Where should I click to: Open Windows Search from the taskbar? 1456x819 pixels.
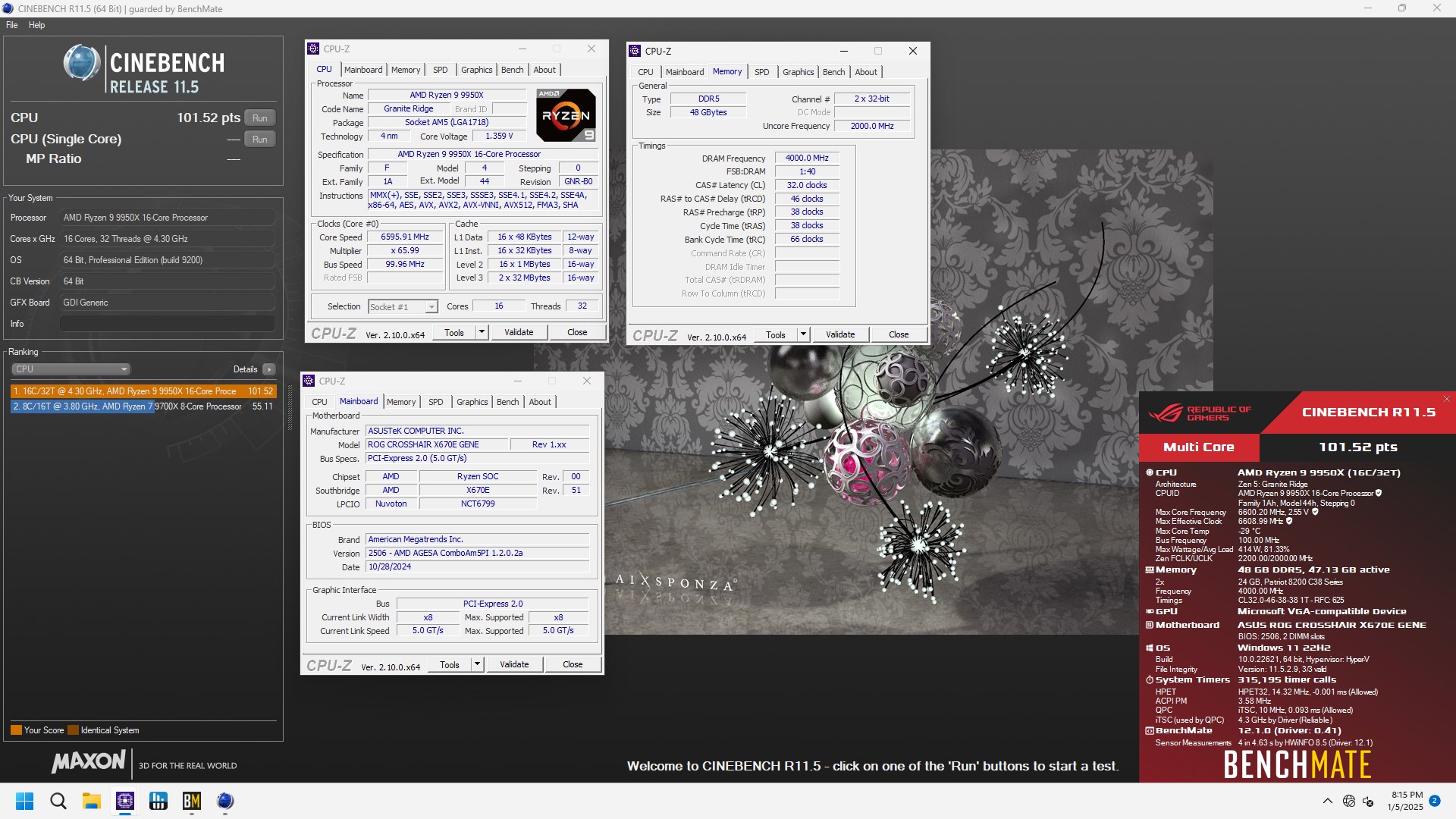point(58,801)
